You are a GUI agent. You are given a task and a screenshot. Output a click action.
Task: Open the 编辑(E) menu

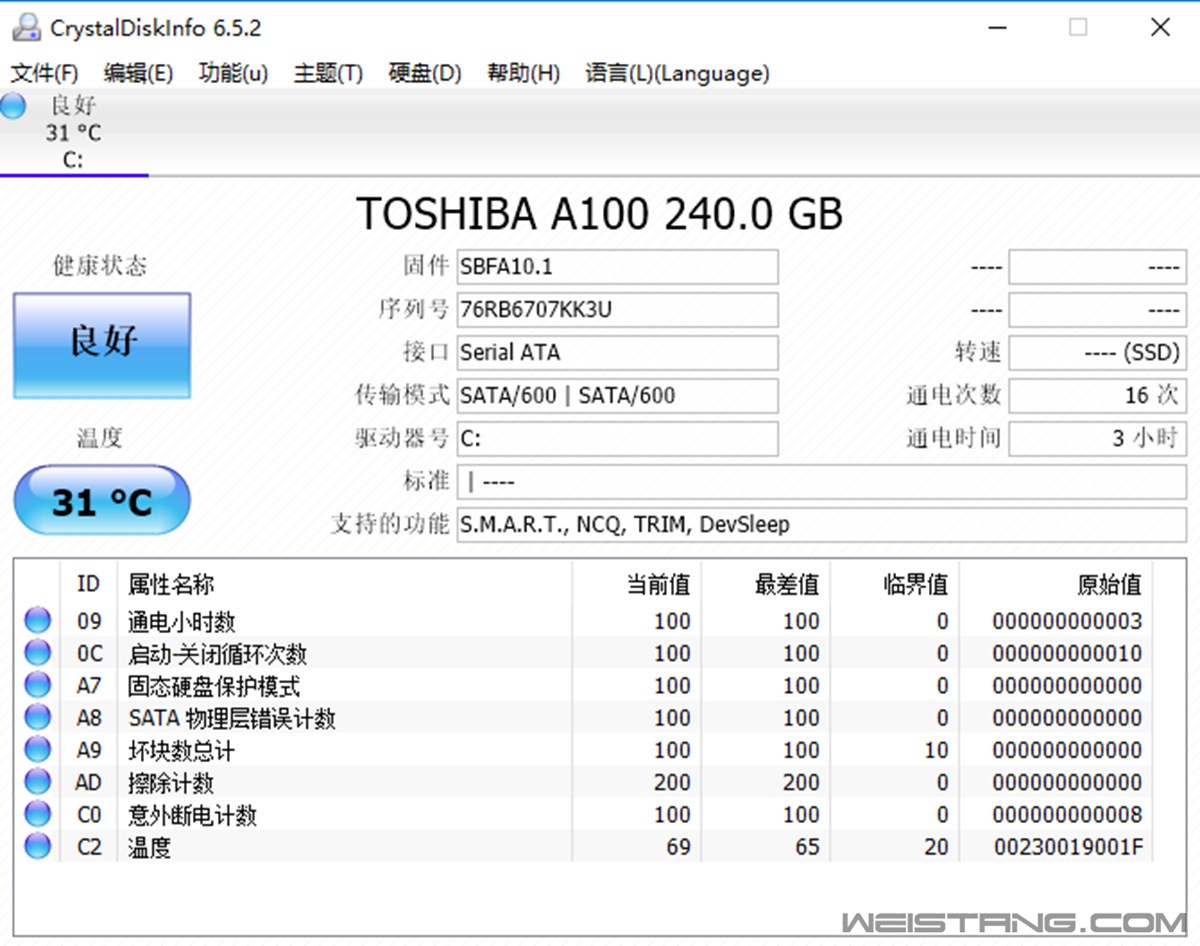(x=138, y=73)
